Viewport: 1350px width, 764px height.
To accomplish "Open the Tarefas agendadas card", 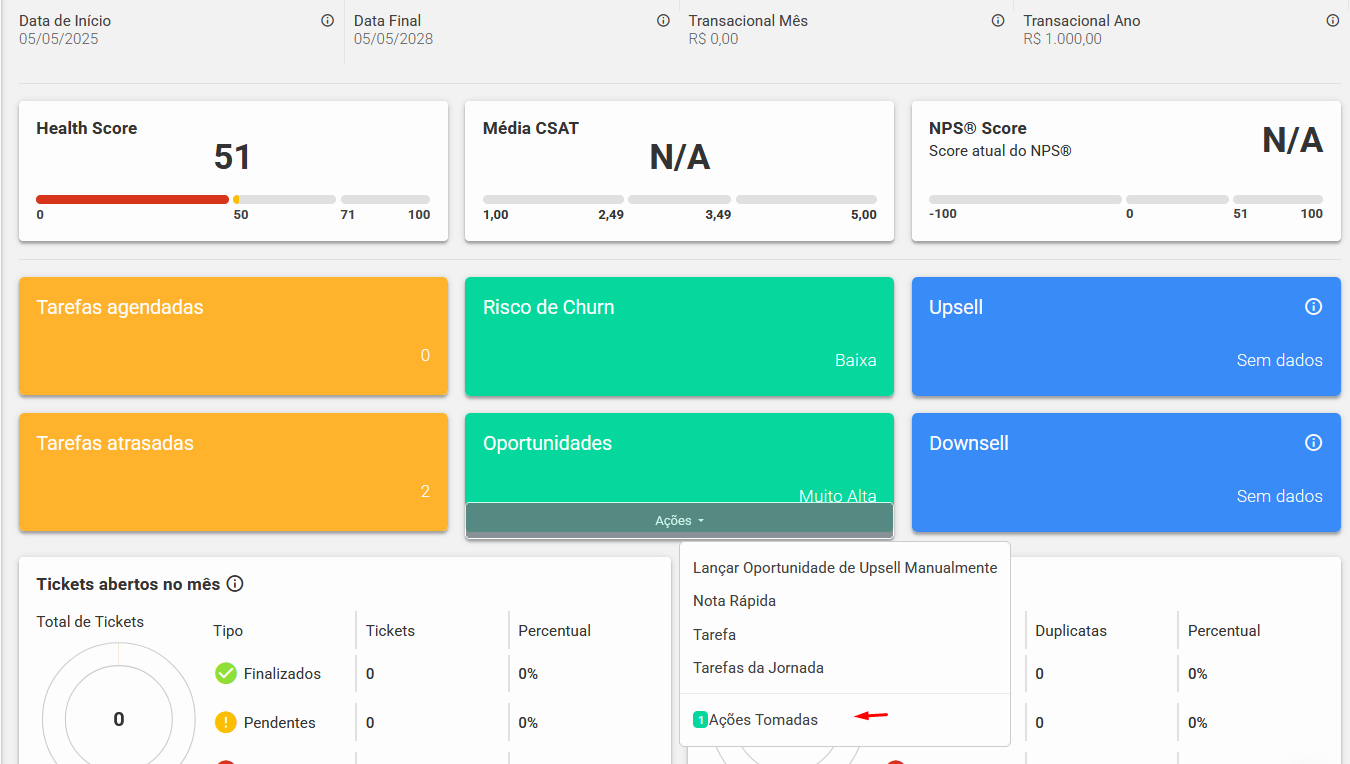I will [233, 336].
